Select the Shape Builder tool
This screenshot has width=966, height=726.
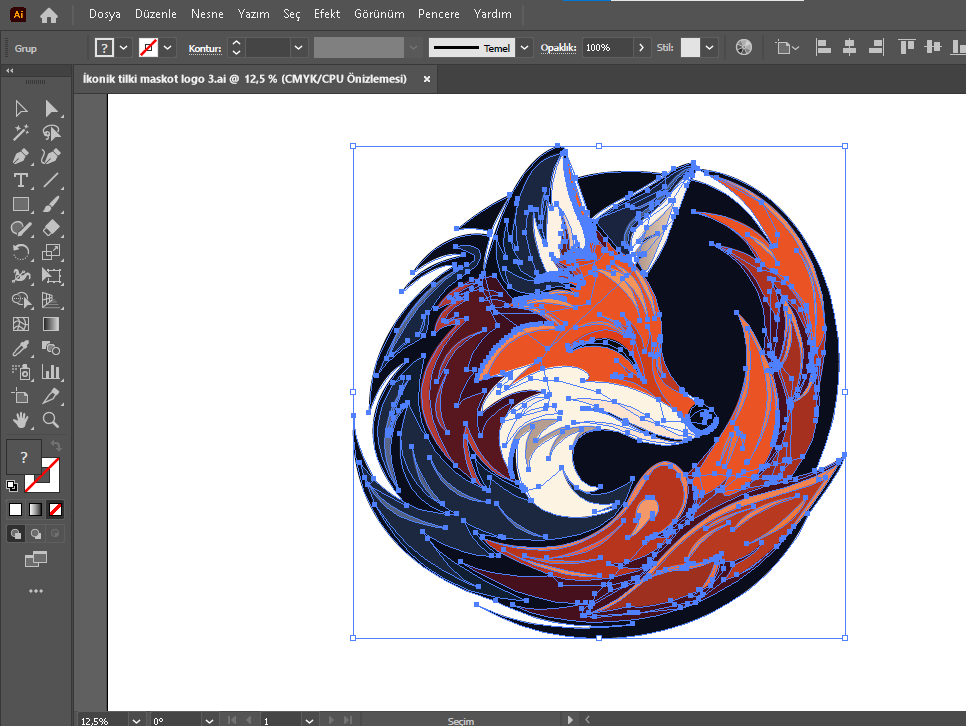click(x=21, y=300)
